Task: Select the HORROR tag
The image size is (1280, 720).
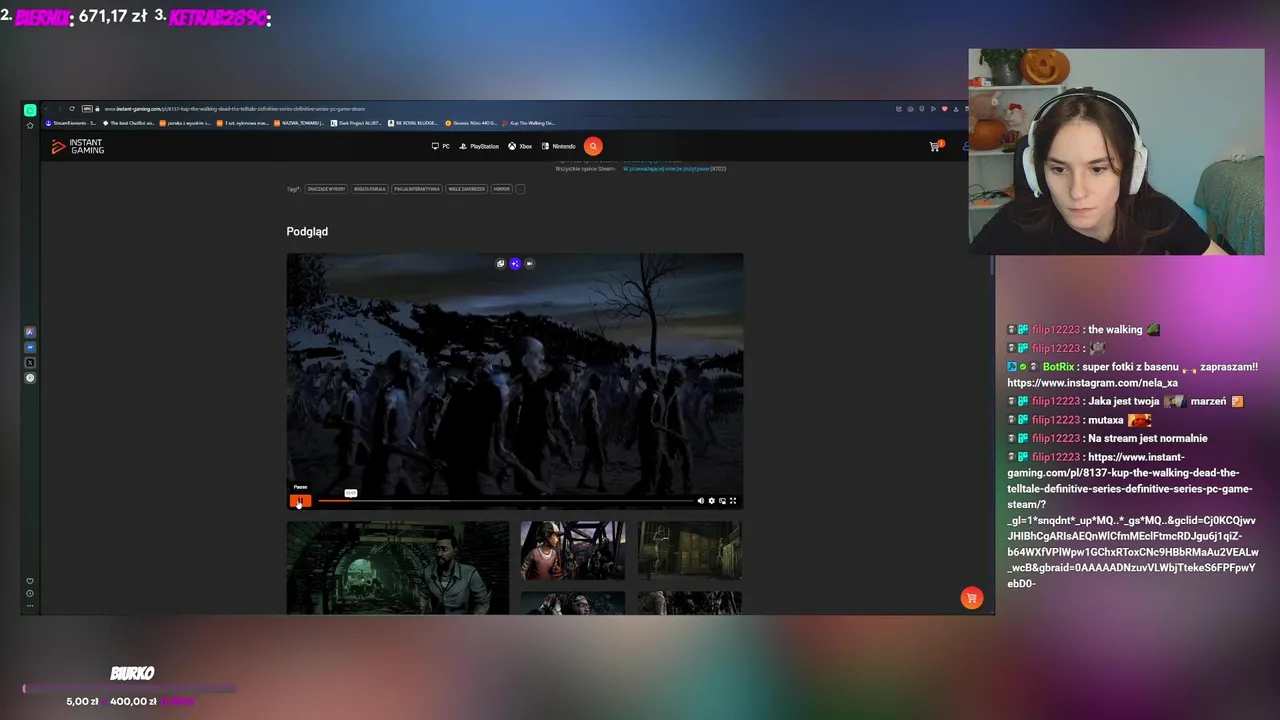Action: click(502, 189)
